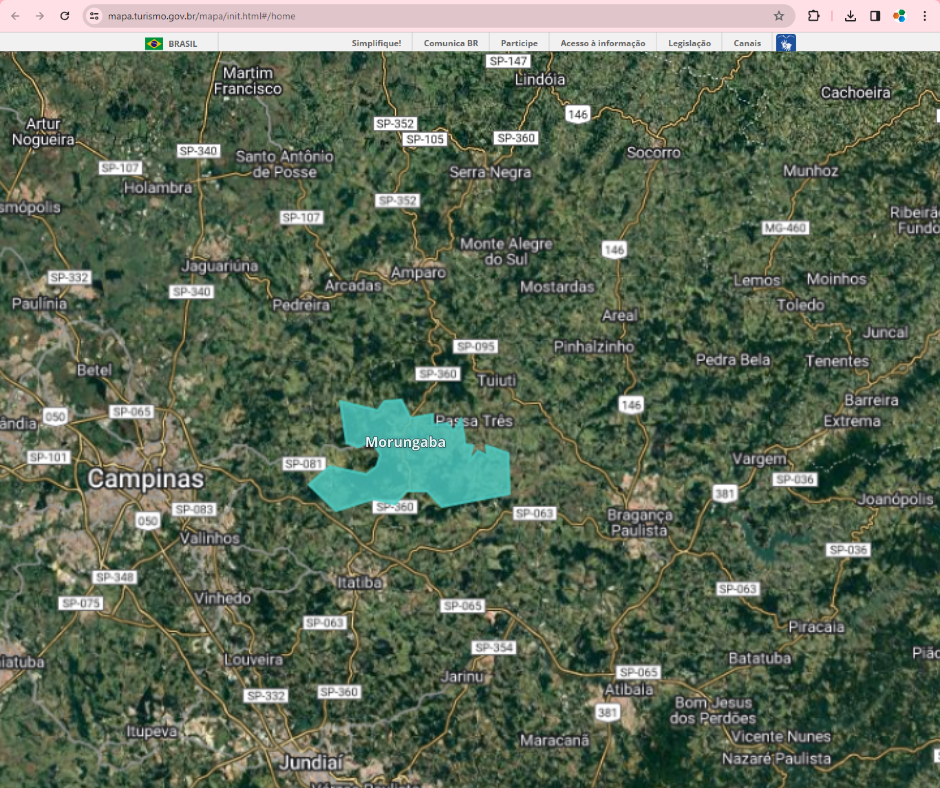940x788 pixels.
Task: Open Comunica BR link
Action: click(x=450, y=43)
